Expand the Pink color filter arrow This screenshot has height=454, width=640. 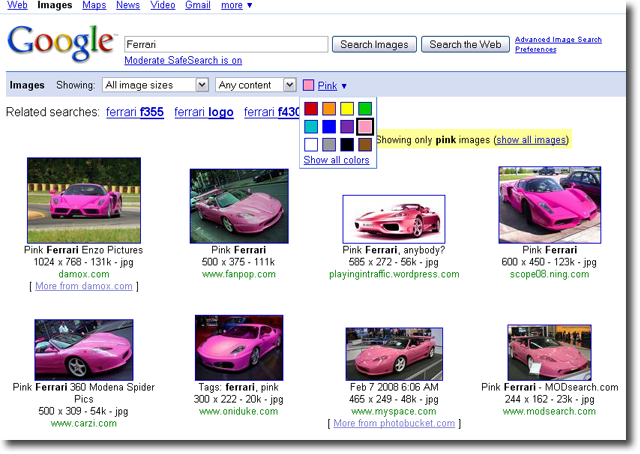(x=344, y=86)
